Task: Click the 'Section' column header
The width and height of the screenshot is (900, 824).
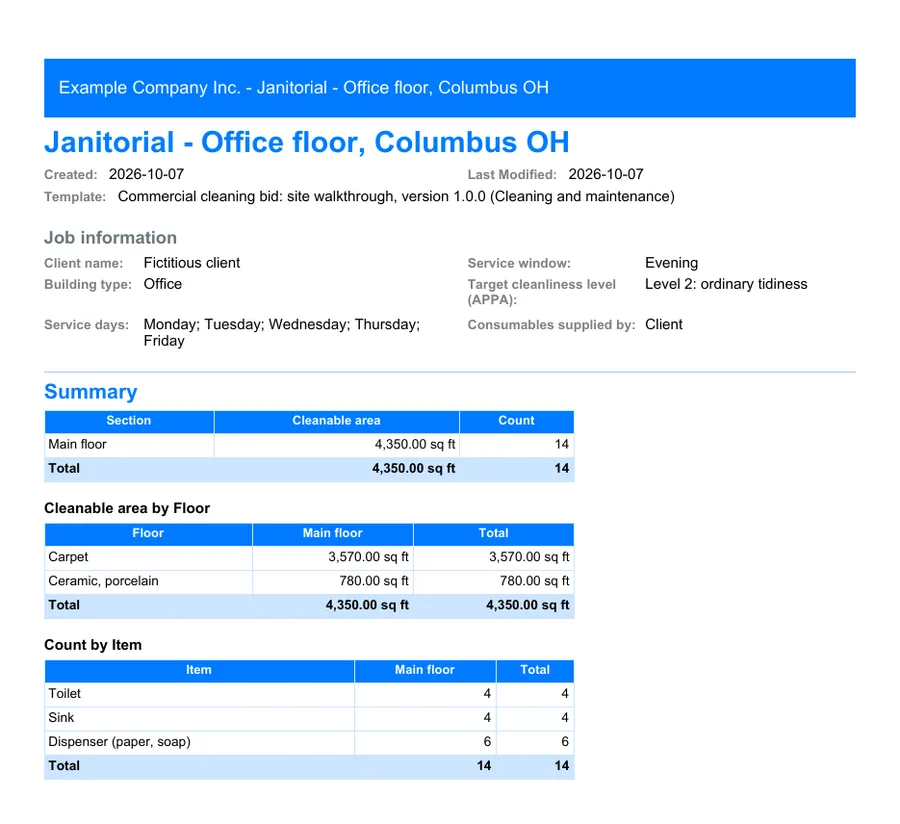Action: [x=129, y=421]
